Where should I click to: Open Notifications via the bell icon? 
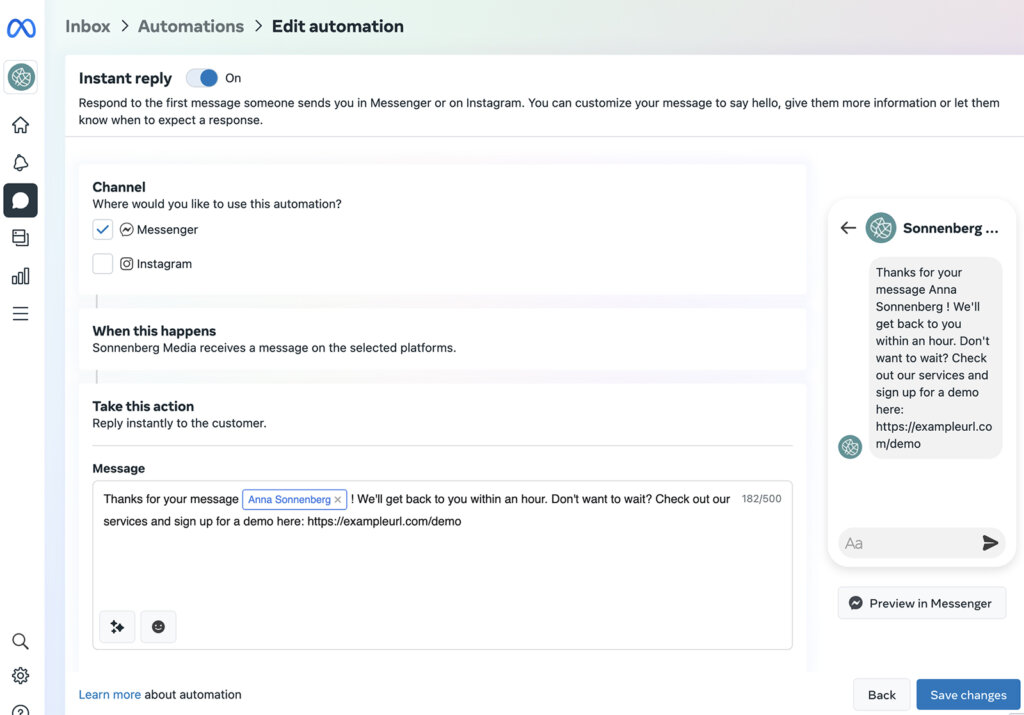pos(20,162)
